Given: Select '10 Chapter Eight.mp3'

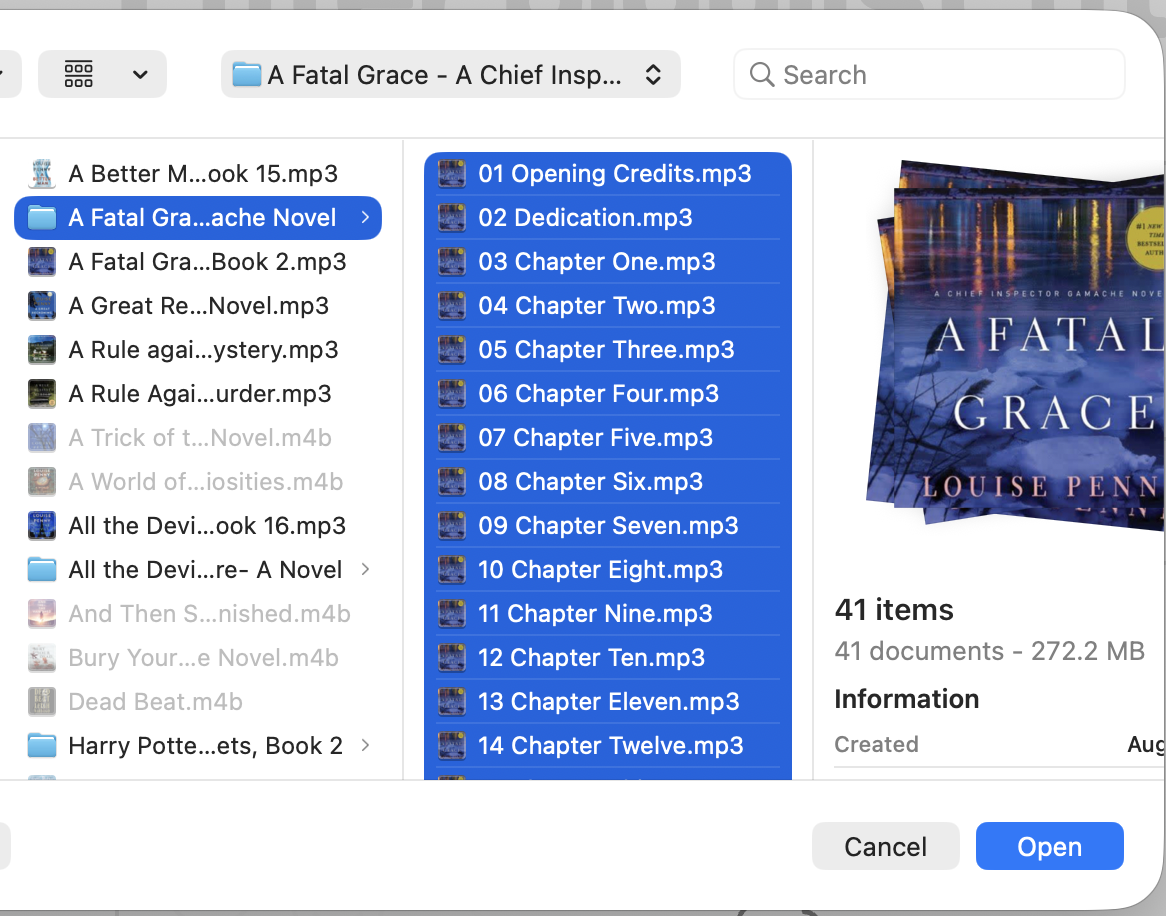Looking at the screenshot, I should (x=608, y=570).
